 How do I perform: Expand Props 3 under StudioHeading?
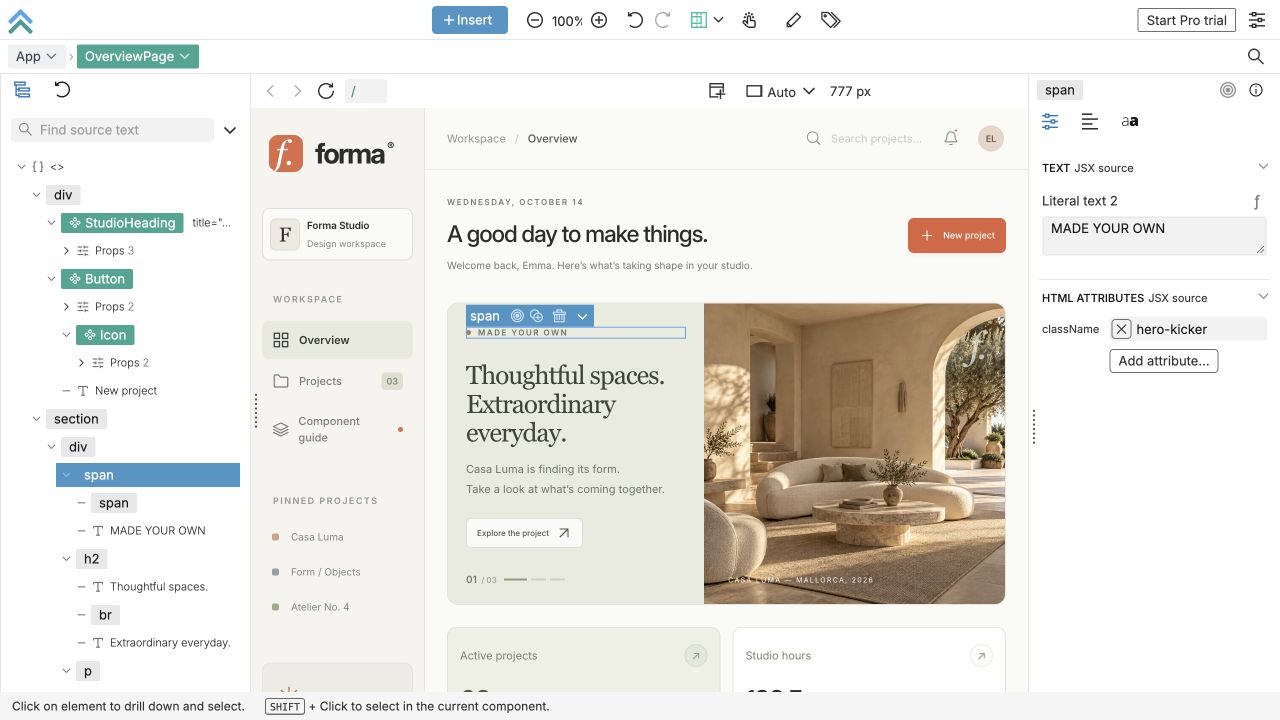tap(66, 251)
